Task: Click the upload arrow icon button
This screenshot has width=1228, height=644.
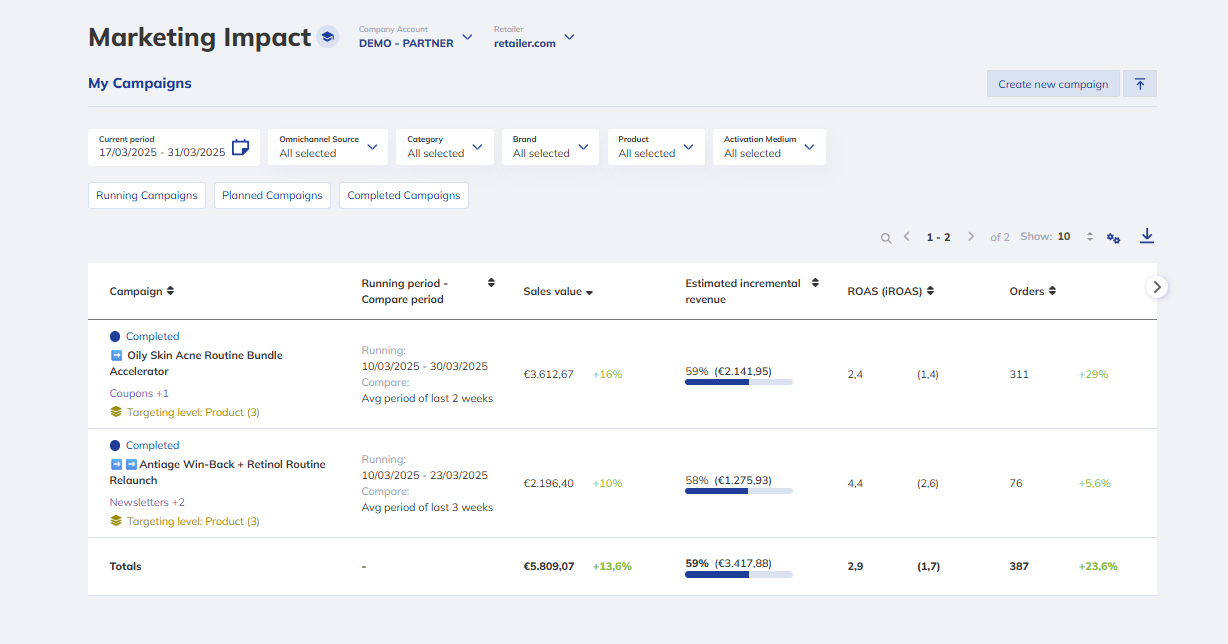Action: [x=1140, y=84]
